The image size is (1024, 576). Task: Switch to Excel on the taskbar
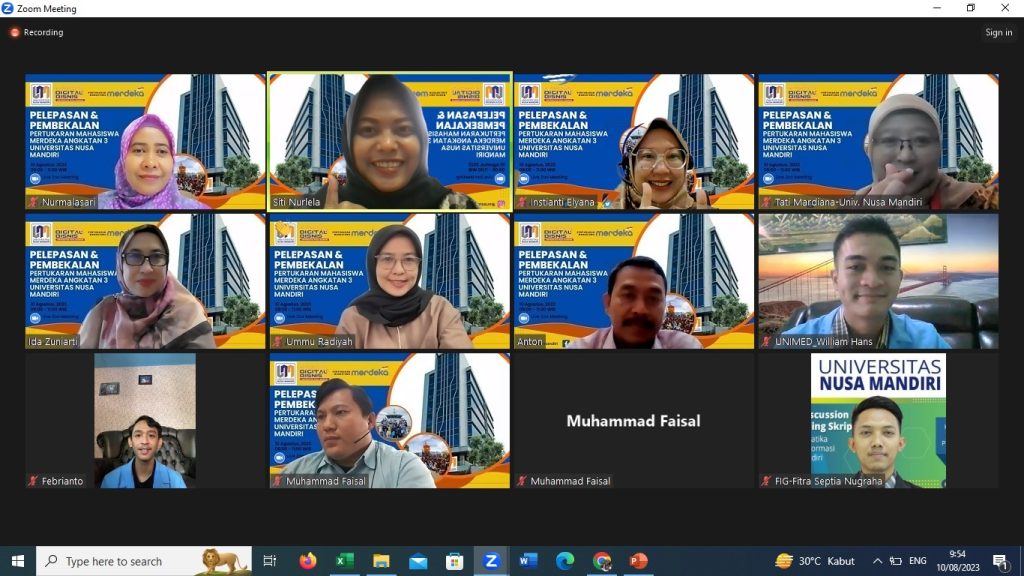point(344,561)
